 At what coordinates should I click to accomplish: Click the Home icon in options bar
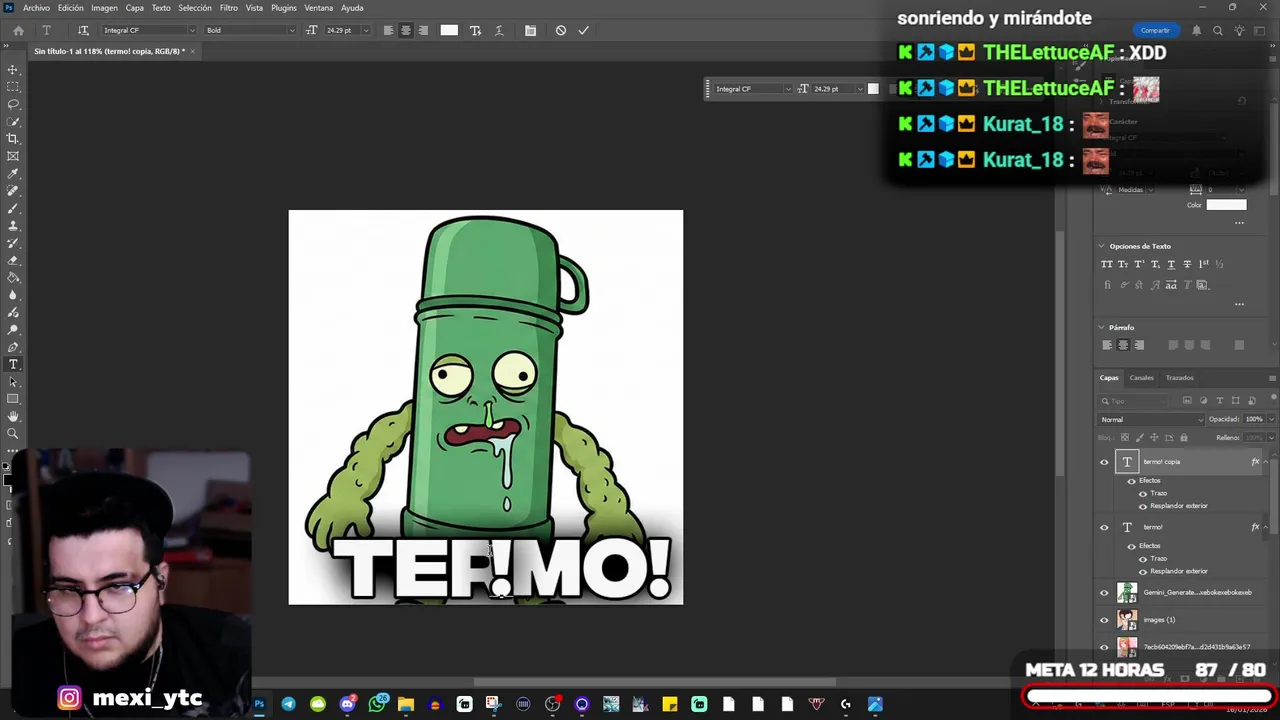point(18,30)
